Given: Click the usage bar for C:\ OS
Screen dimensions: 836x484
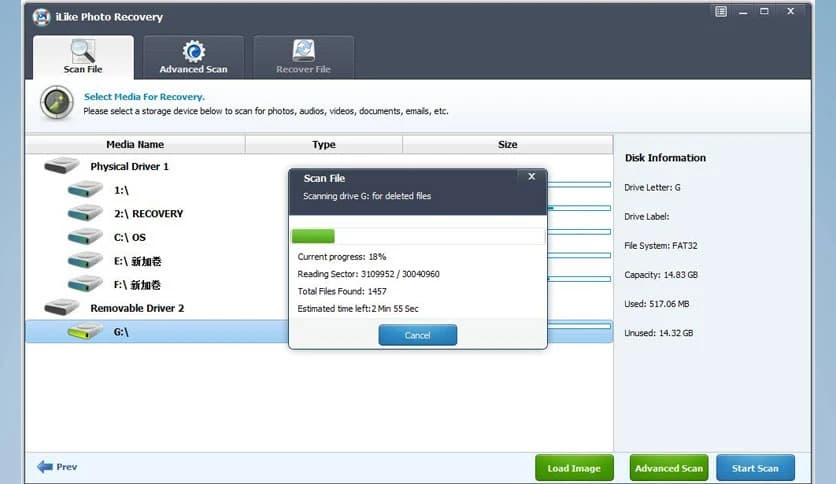Looking at the screenshot, I should (580, 232).
